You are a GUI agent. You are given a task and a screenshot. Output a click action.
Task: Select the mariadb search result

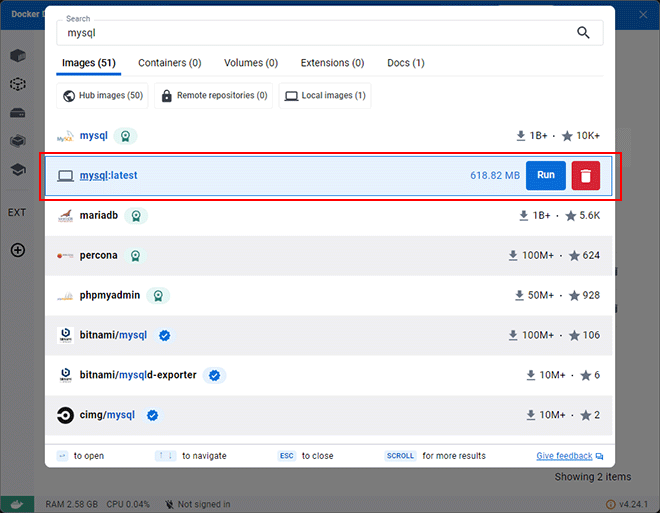[x=329, y=216]
